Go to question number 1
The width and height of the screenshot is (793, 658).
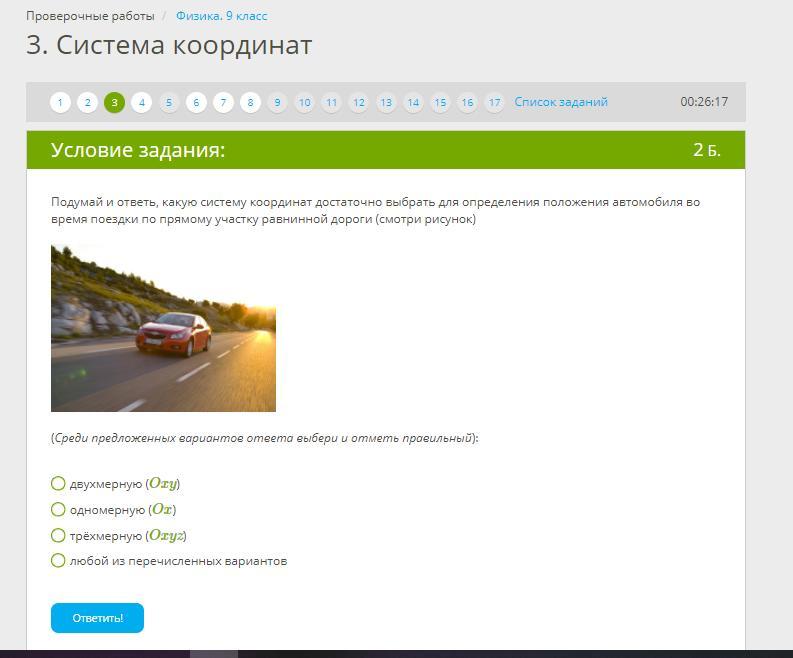tap(60, 102)
